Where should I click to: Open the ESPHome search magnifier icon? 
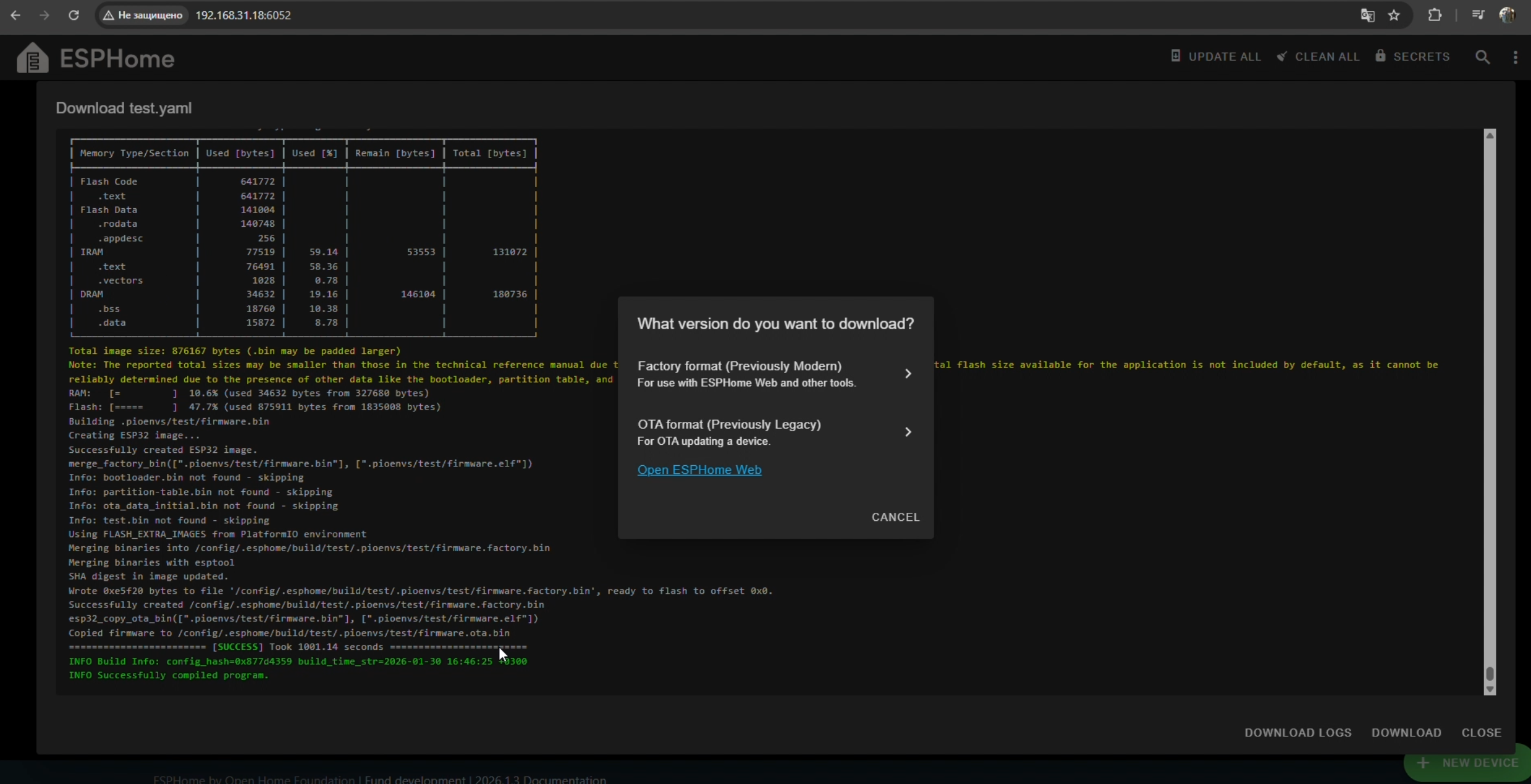pyautogui.click(x=1482, y=57)
